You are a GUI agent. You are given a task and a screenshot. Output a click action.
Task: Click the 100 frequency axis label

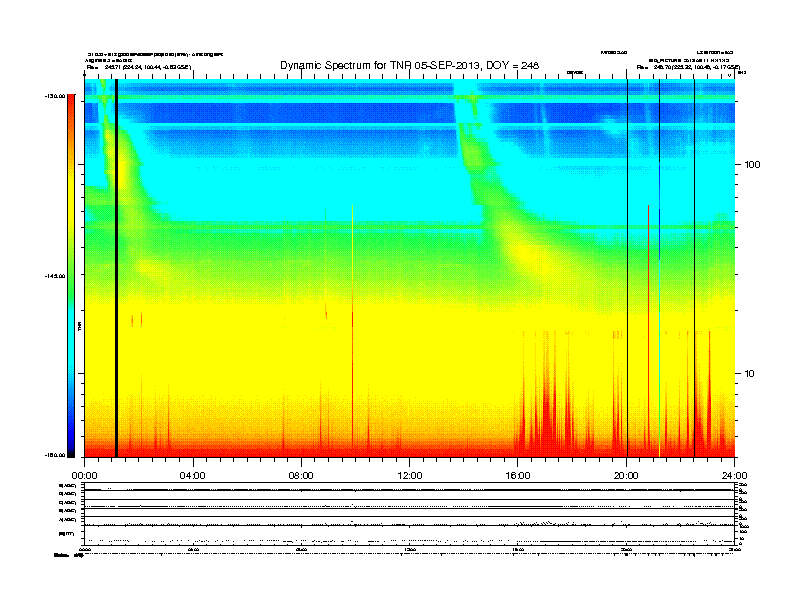tap(752, 165)
